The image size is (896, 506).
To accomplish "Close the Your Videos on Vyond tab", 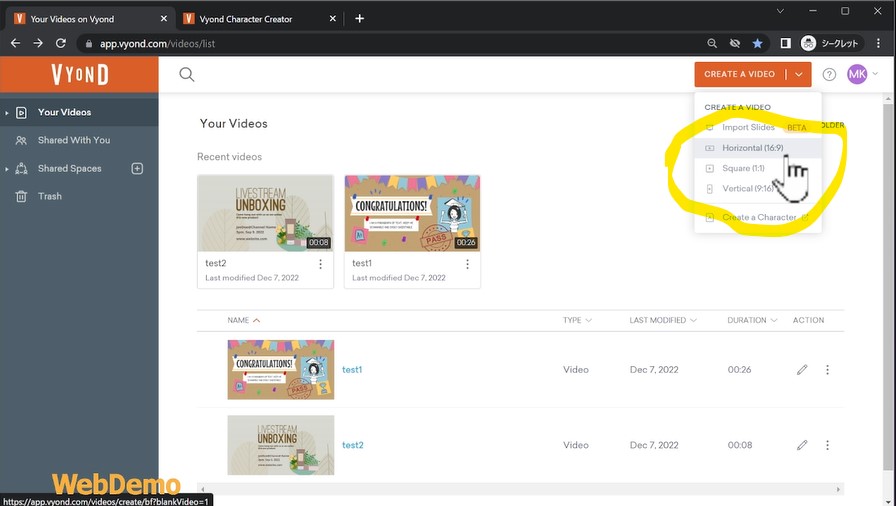I will click(x=163, y=19).
